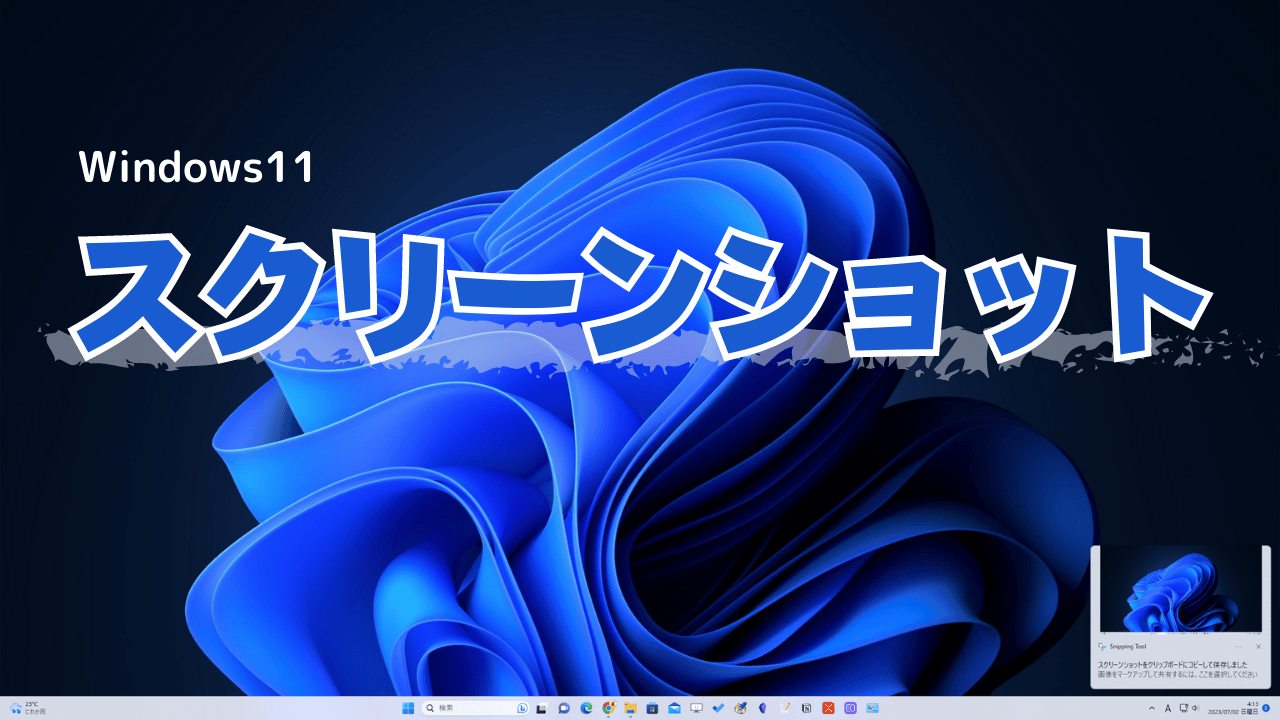Toggle the IME input mode 'A' indicator
Screen dimensions: 1280x720
pyautogui.click(x=1168, y=708)
